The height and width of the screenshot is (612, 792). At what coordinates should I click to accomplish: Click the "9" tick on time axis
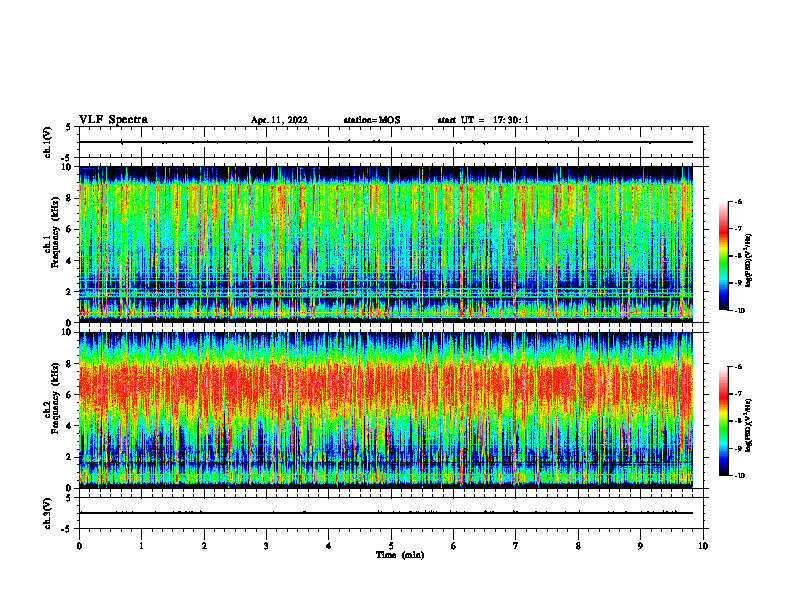[x=640, y=546]
